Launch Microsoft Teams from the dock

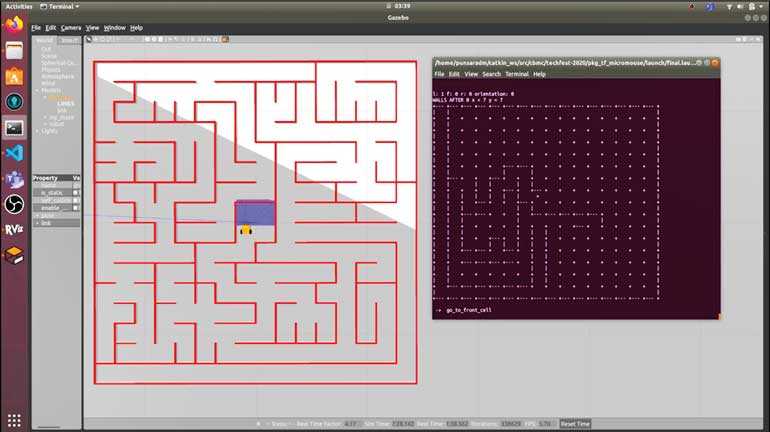click(14, 179)
